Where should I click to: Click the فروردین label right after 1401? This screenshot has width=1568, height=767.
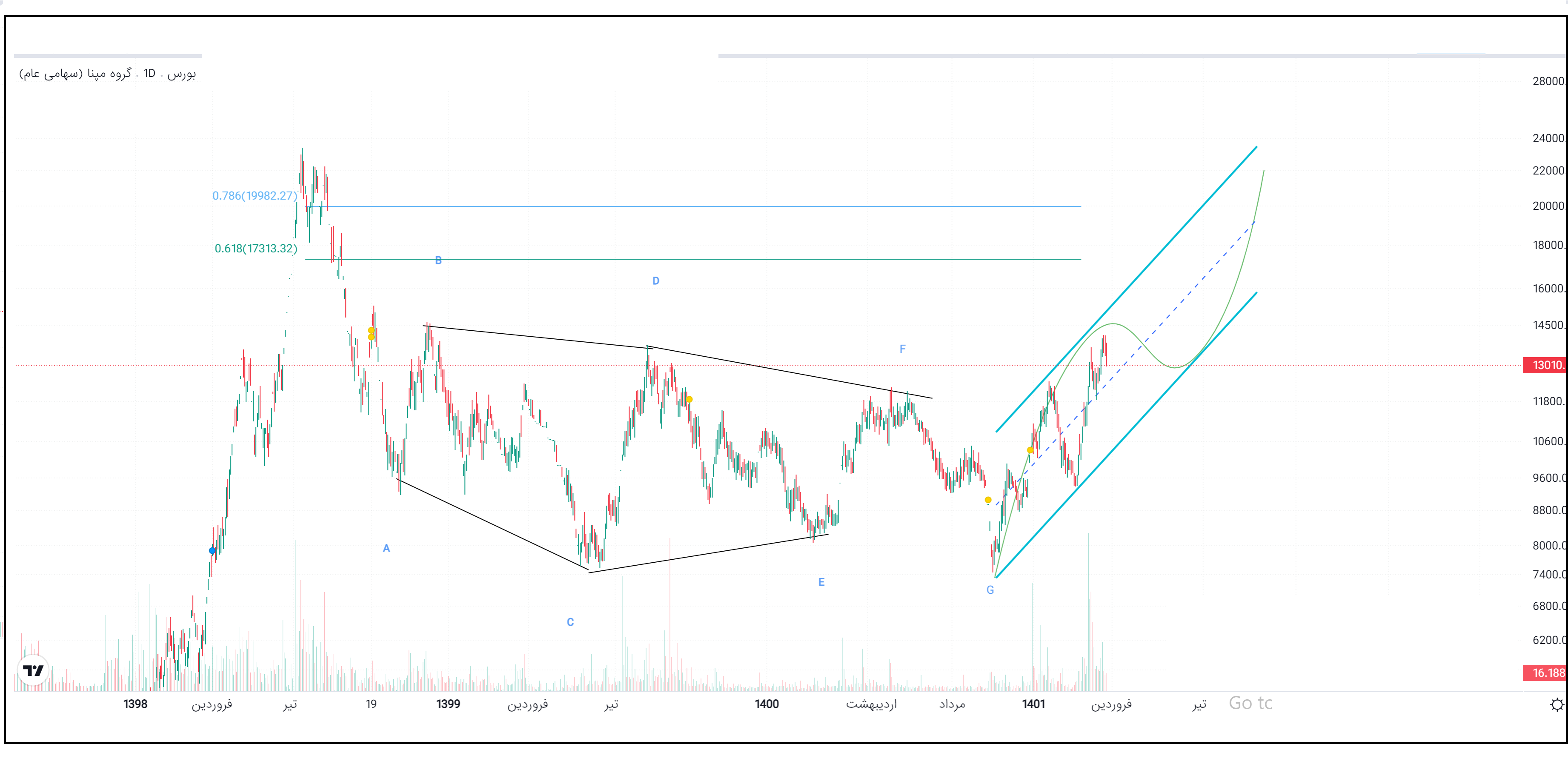(x=1111, y=704)
